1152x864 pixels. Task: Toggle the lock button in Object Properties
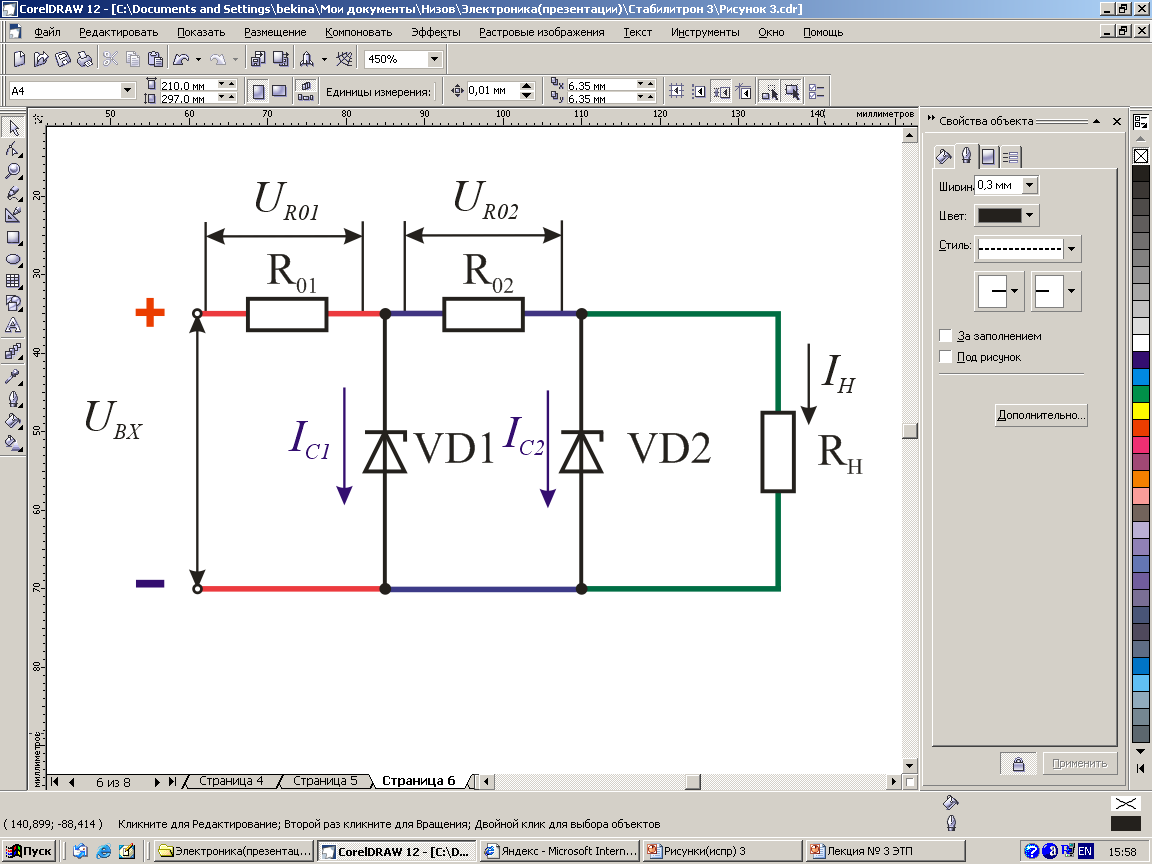pos(1018,764)
